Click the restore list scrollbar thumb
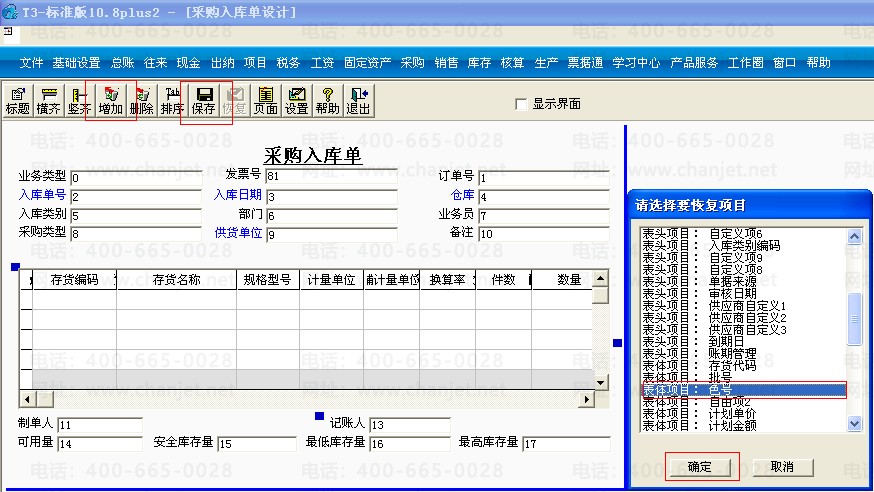The height and width of the screenshot is (492, 874). coord(854,319)
